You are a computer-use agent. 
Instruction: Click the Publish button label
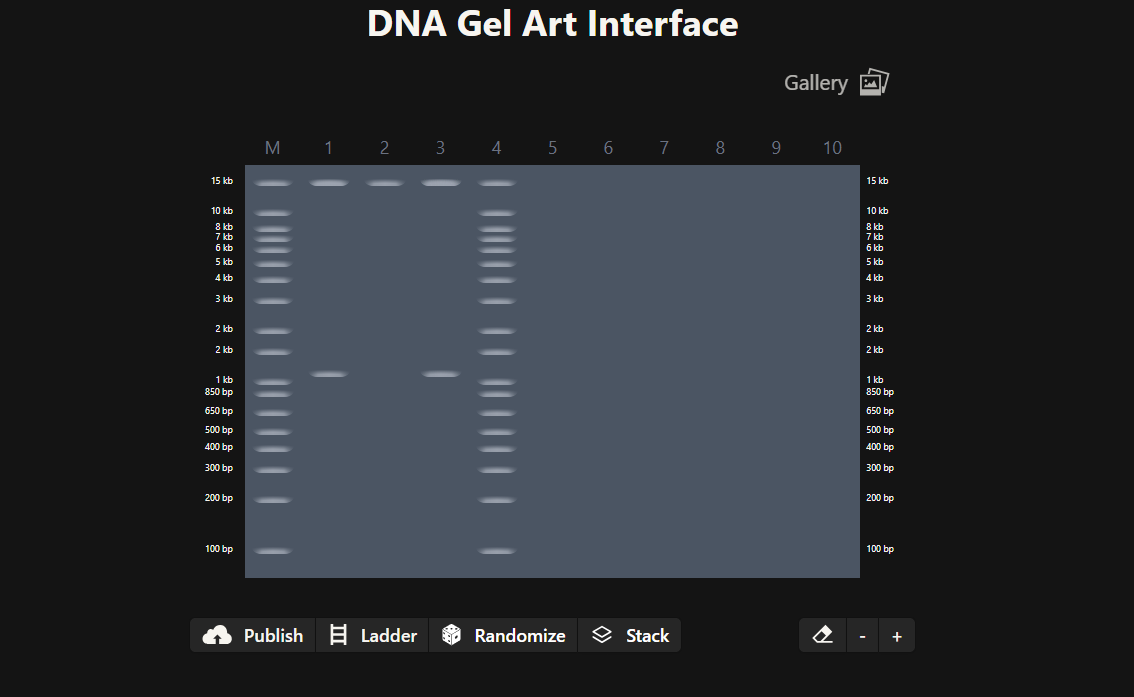point(273,636)
